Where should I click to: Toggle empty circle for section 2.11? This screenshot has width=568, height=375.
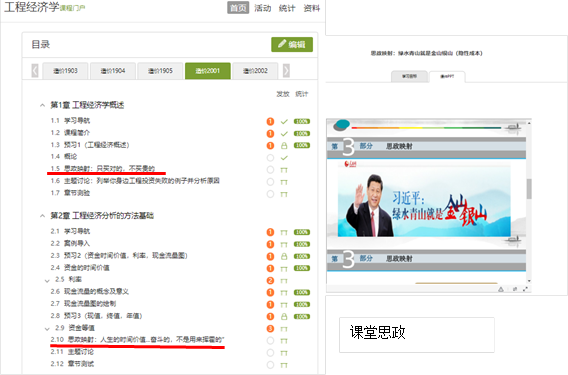(x=270, y=353)
